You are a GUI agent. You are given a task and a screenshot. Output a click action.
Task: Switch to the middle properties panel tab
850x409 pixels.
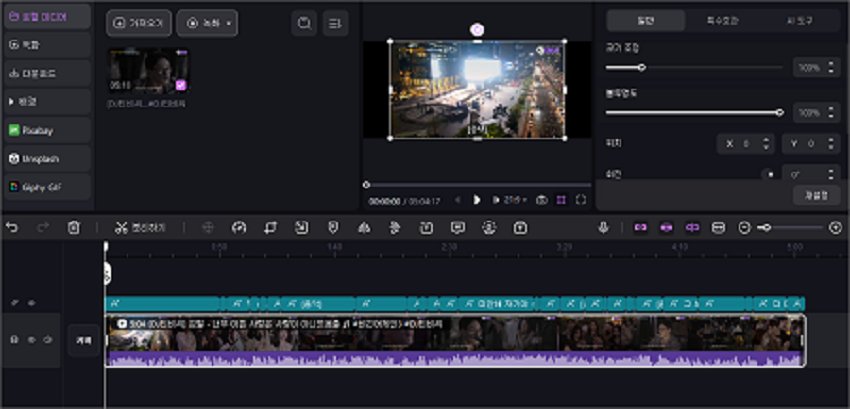[724, 21]
